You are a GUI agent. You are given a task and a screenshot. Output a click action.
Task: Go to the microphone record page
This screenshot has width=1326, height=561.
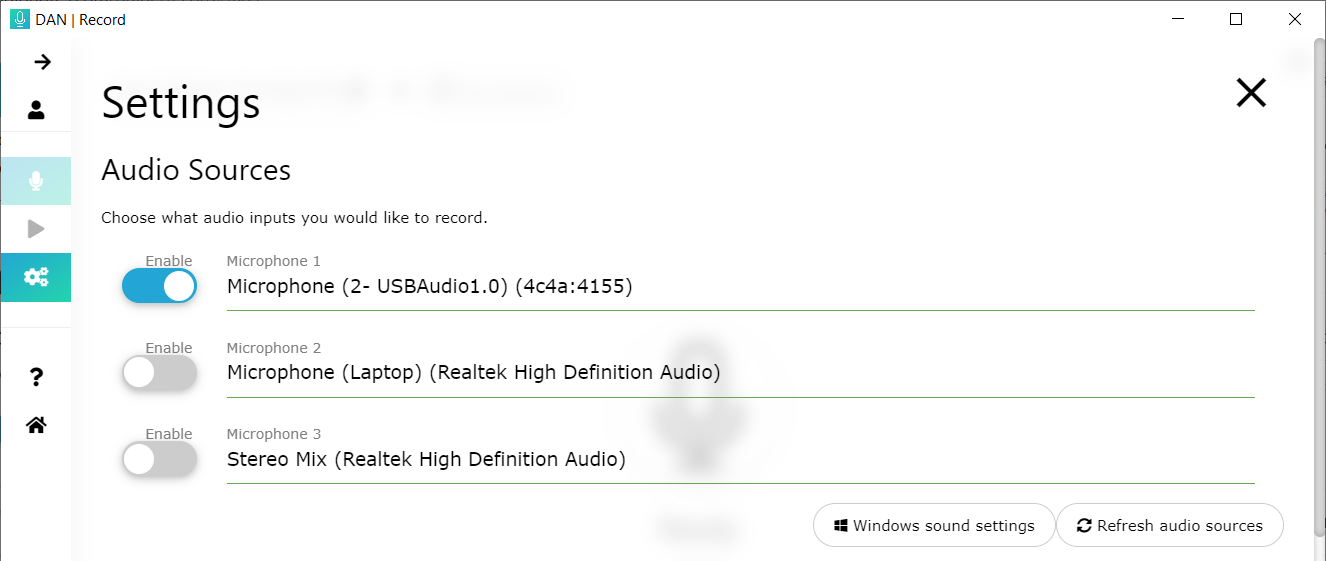pyautogui.click(x=36, y=181)
